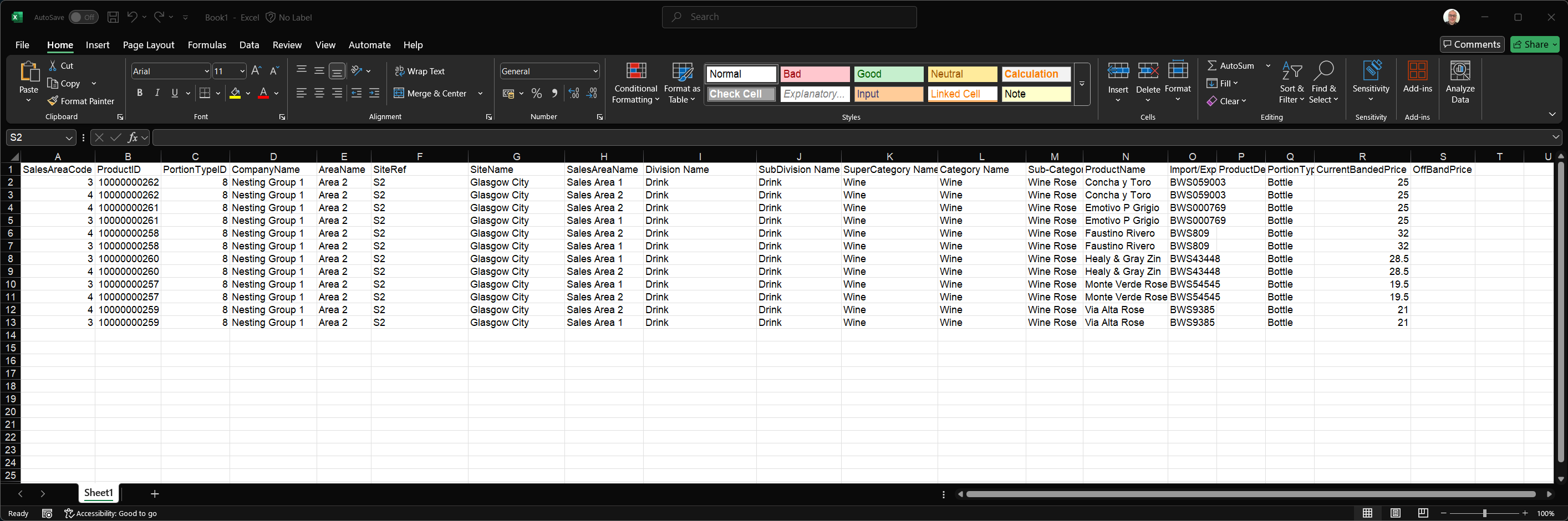Image resolution: width=1568 pixels, height=521 pixels.
Task: Expand the General number format dropdown
Action: tap(595, 71)
